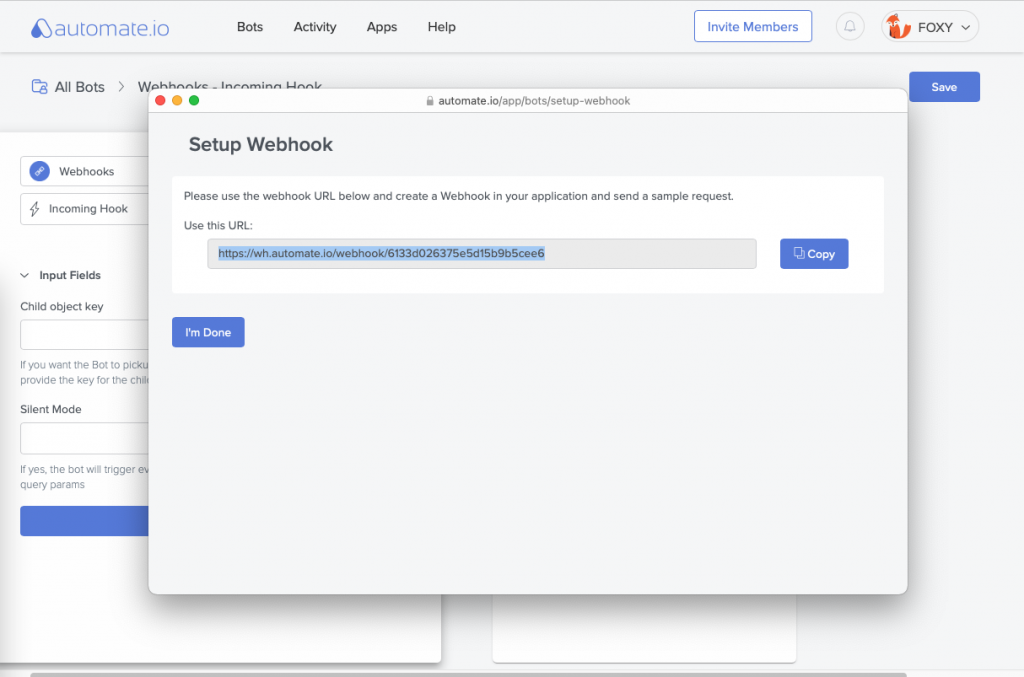Click the Setup Webhook heading
The height and width of the screenshot is (677, 1024).
[x=261, y=144]
